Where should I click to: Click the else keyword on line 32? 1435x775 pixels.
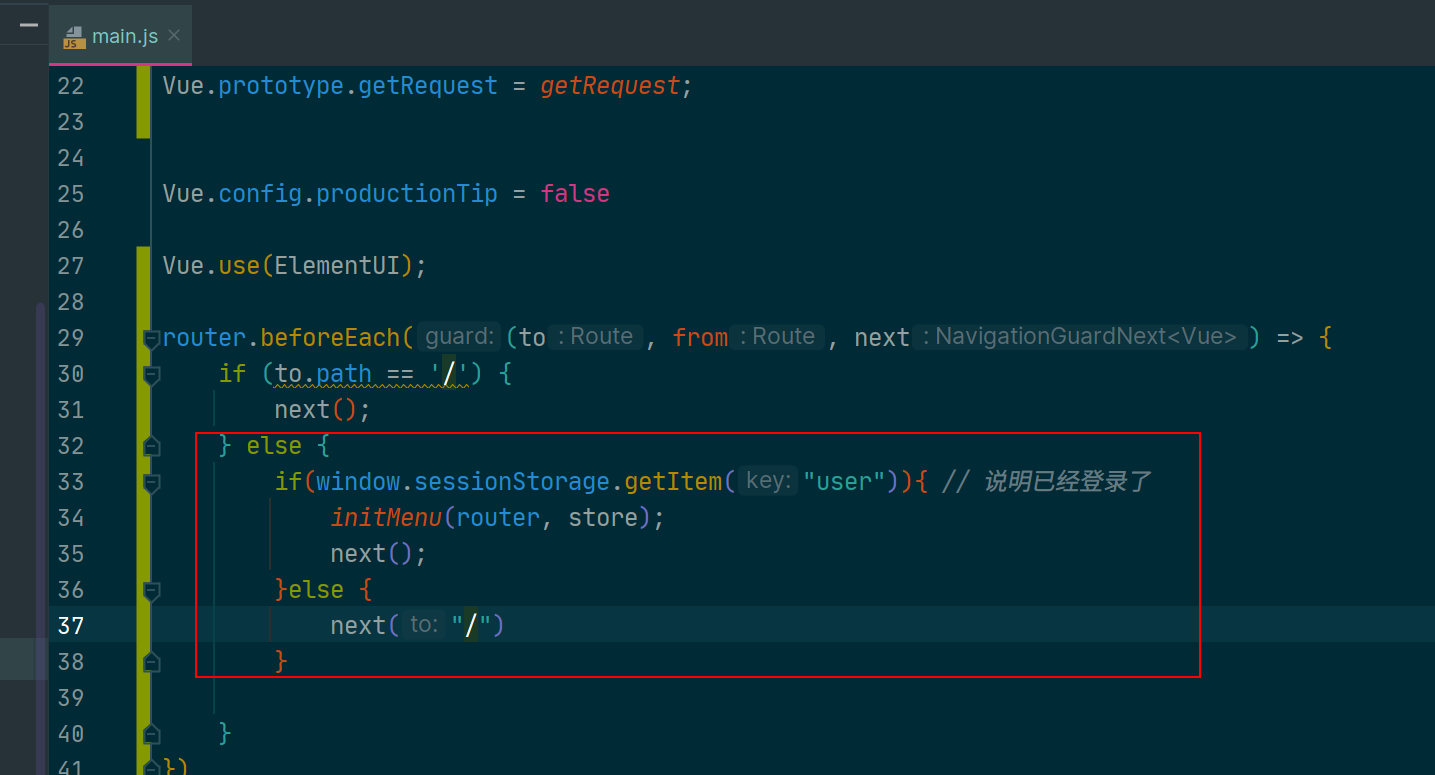[274, 445]
